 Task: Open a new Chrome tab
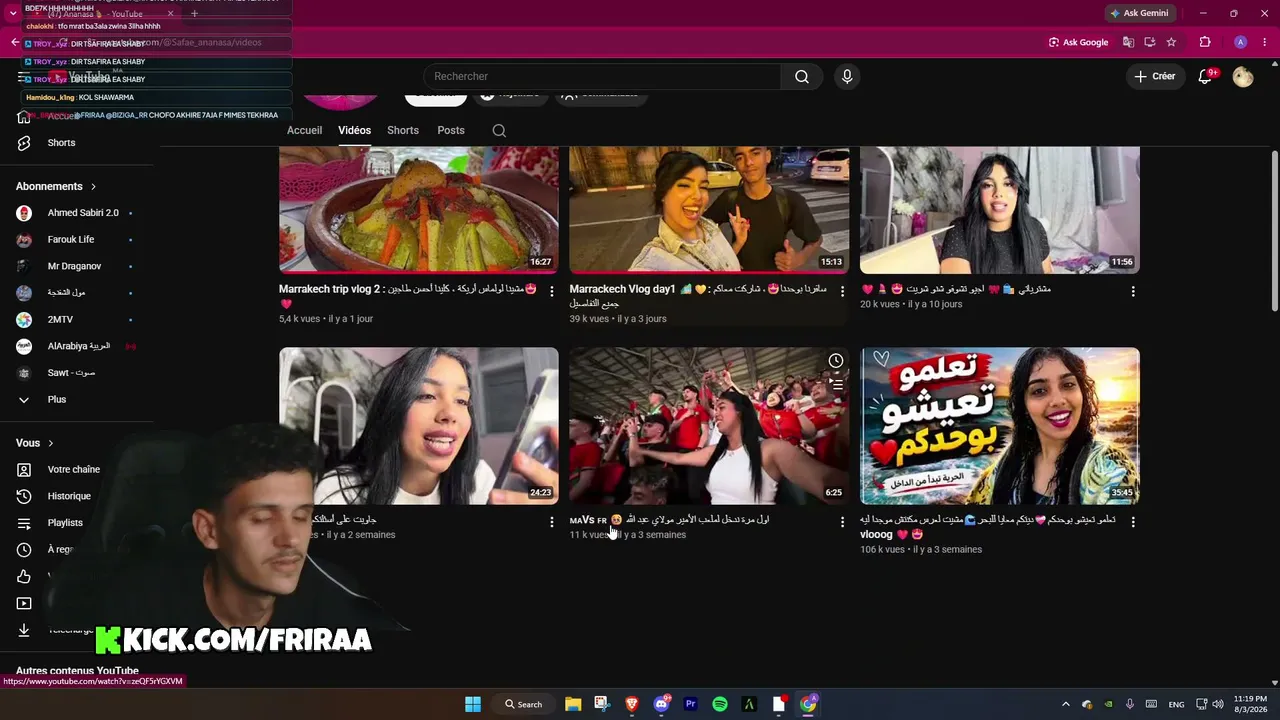[194, 14]
